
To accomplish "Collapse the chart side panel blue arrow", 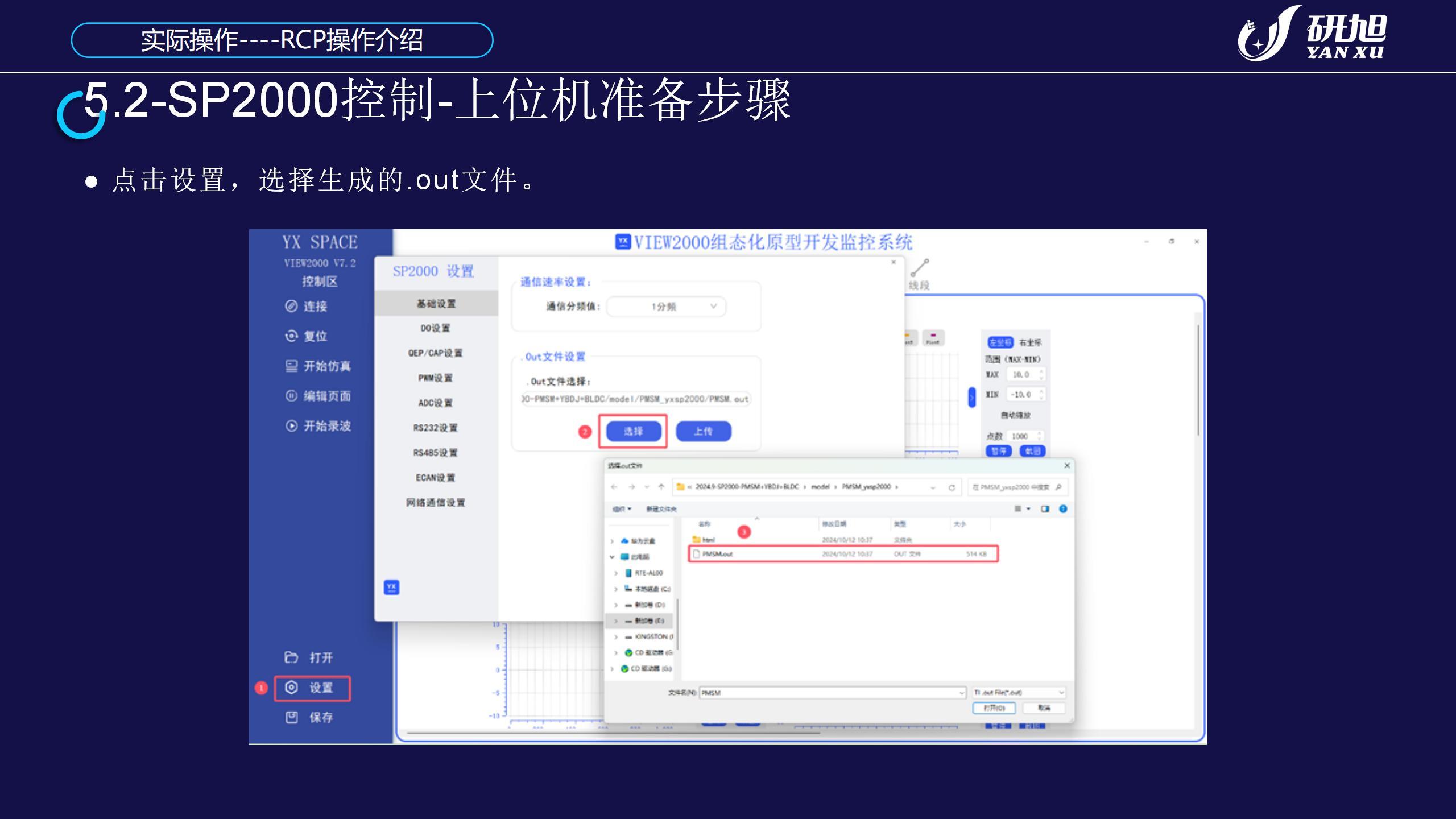I will (x=972, y=397).
